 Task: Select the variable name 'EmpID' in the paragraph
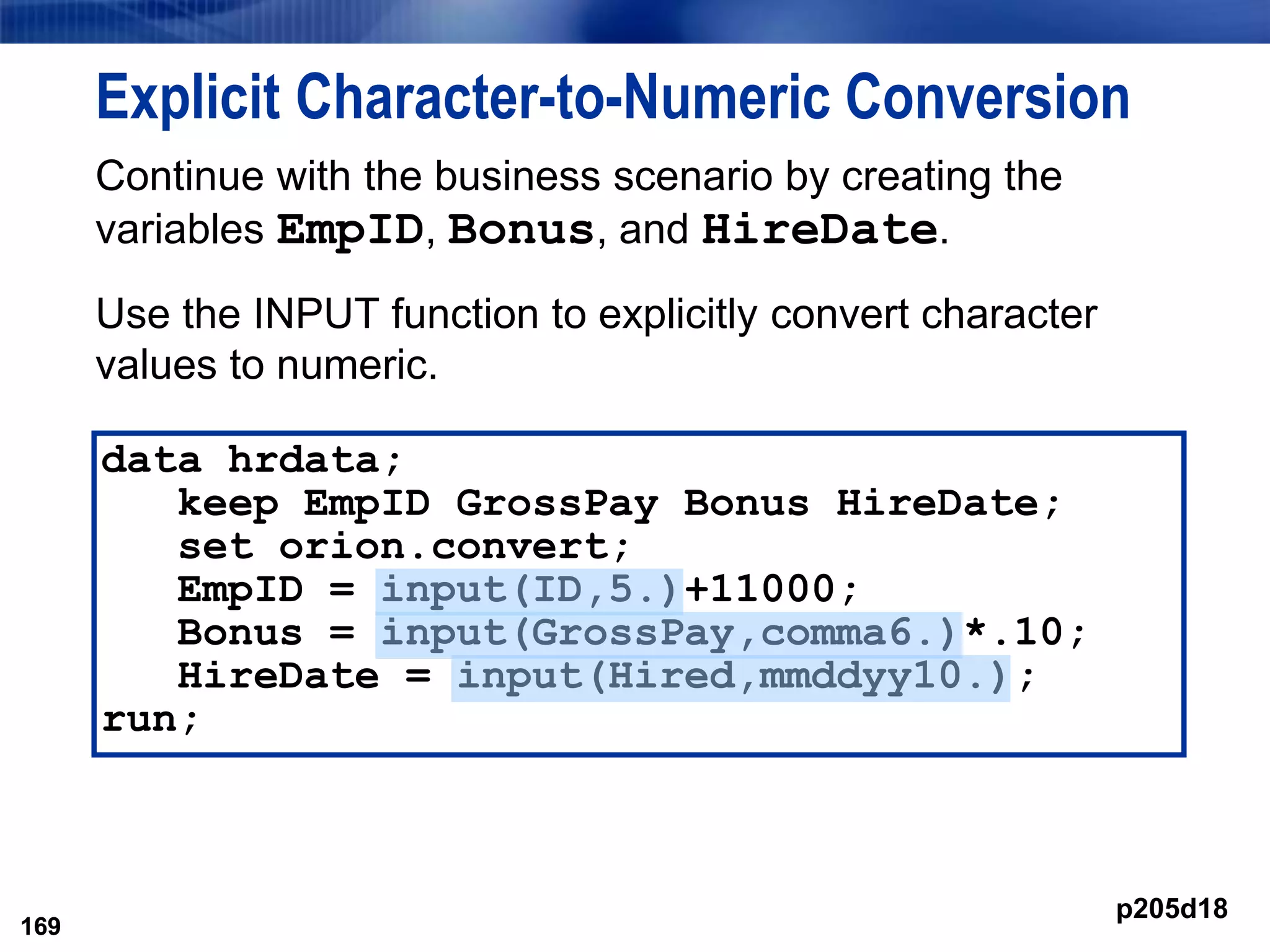(x=350, y=231)
